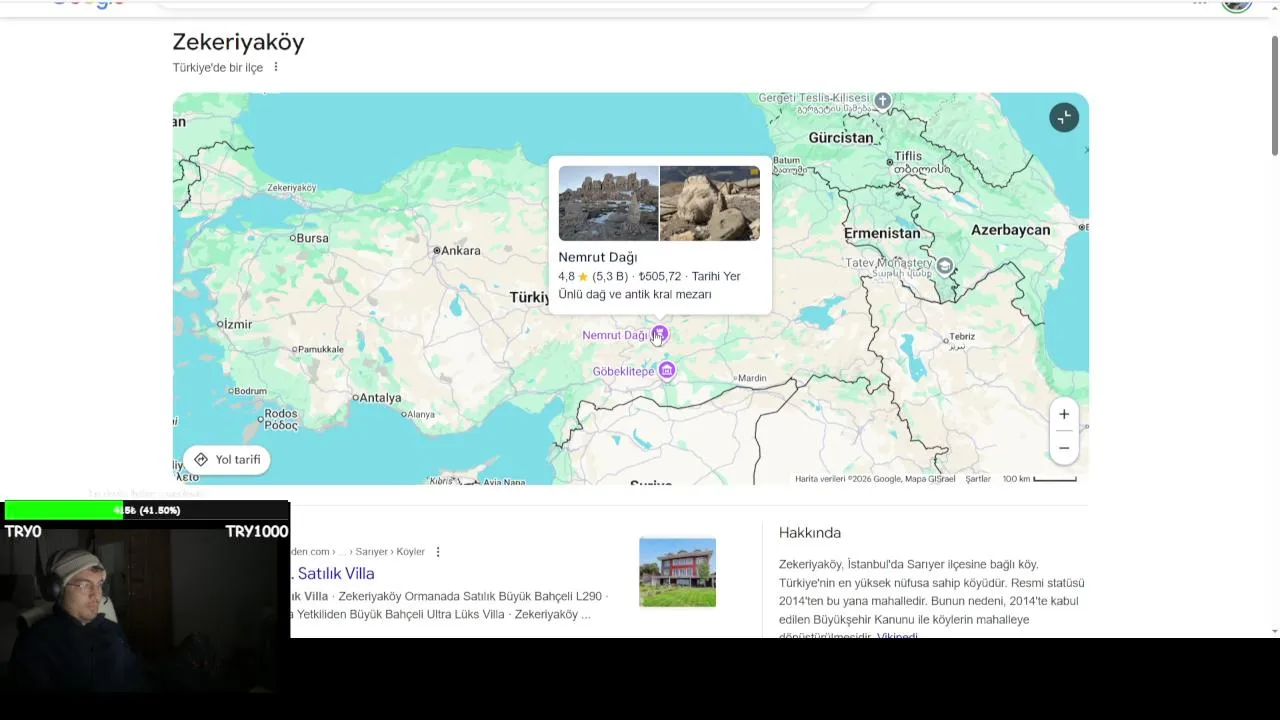Click the Şartlar link on the map
The image size is (1280, 720).
[978, 479]
